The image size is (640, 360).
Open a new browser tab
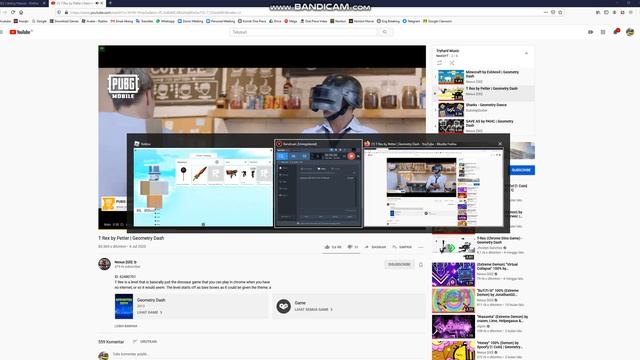pyautogui.click(x=110, y=3)
